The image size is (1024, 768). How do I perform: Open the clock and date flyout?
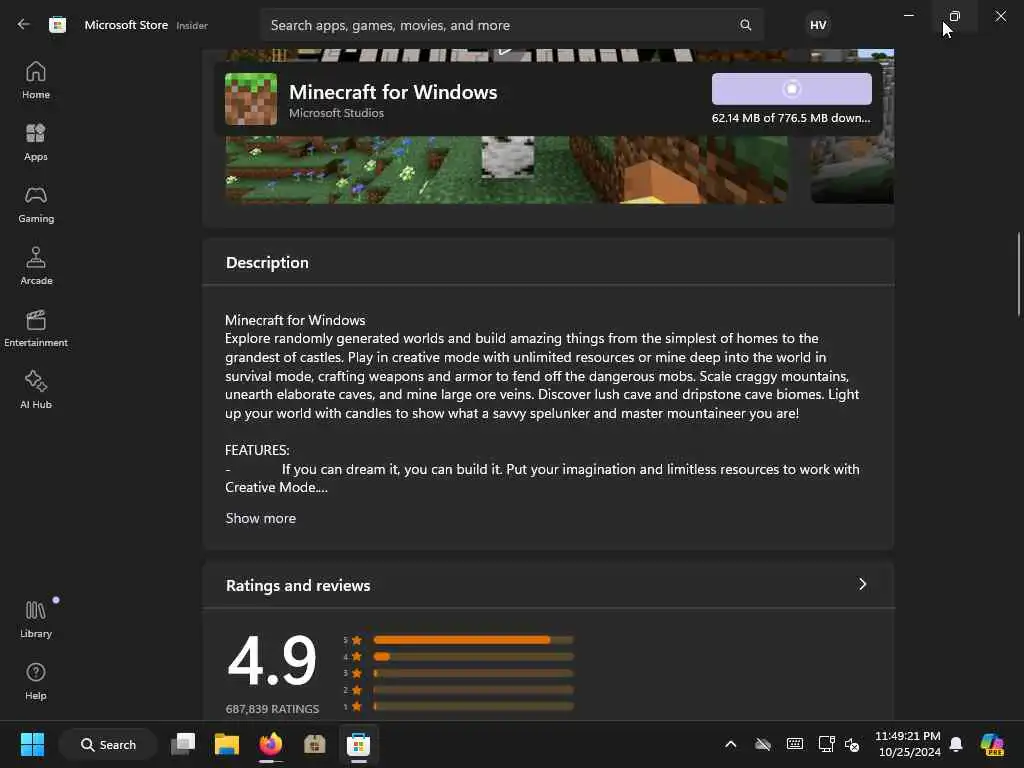(908, 744)
